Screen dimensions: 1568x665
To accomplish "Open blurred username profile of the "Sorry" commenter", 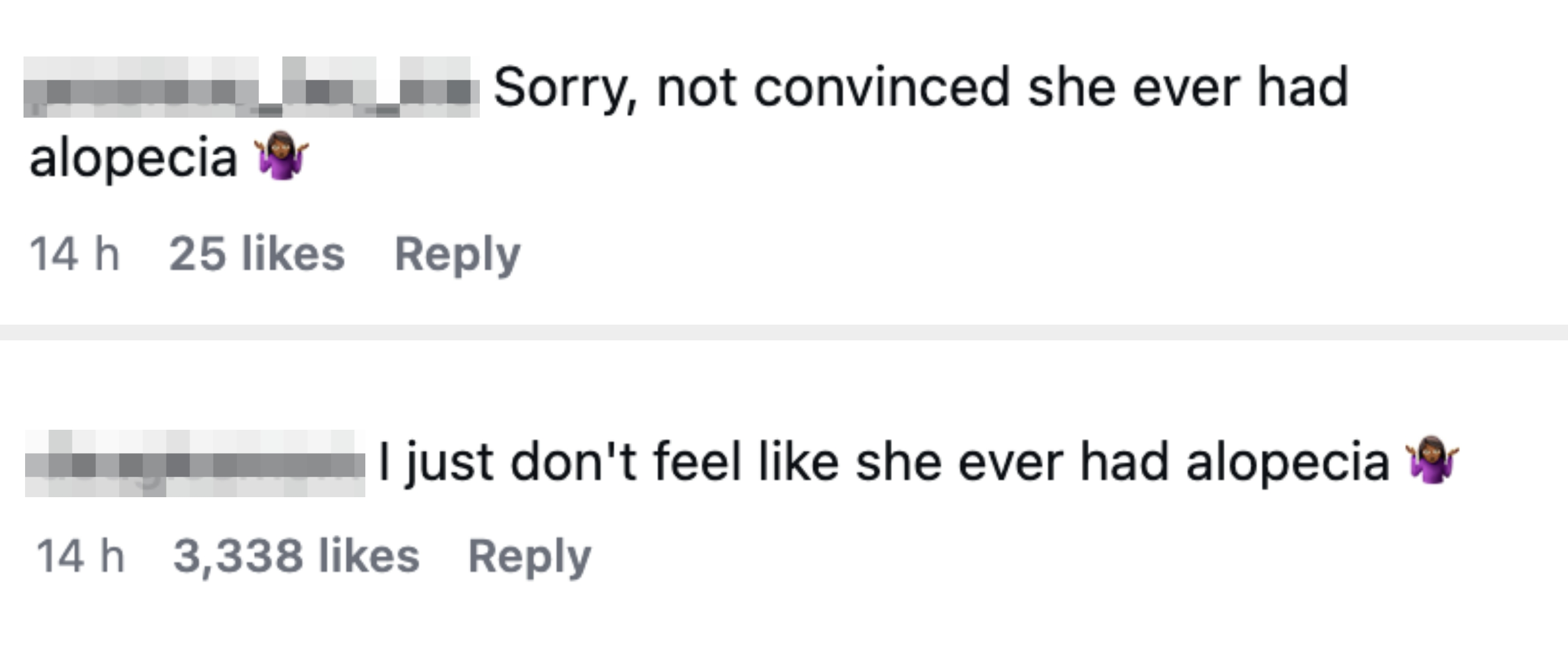I will coord(251,87).
